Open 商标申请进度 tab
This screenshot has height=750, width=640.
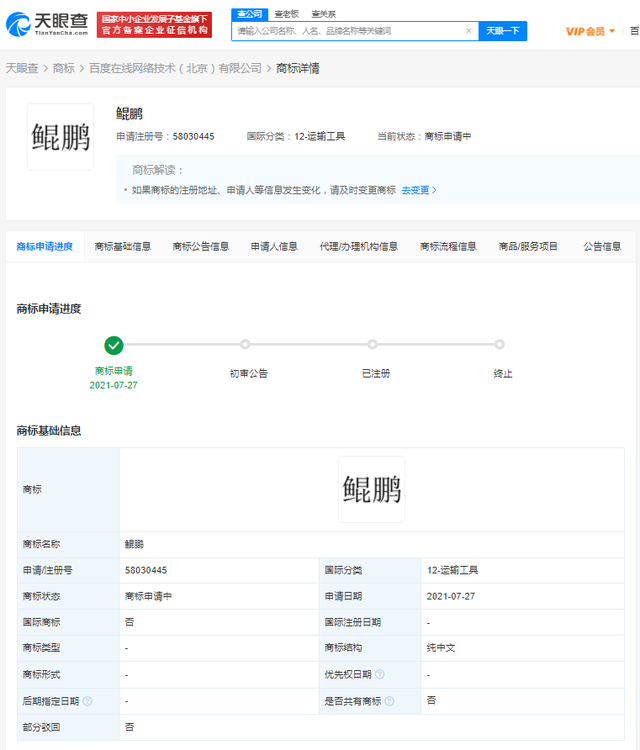tap(45, 246)
